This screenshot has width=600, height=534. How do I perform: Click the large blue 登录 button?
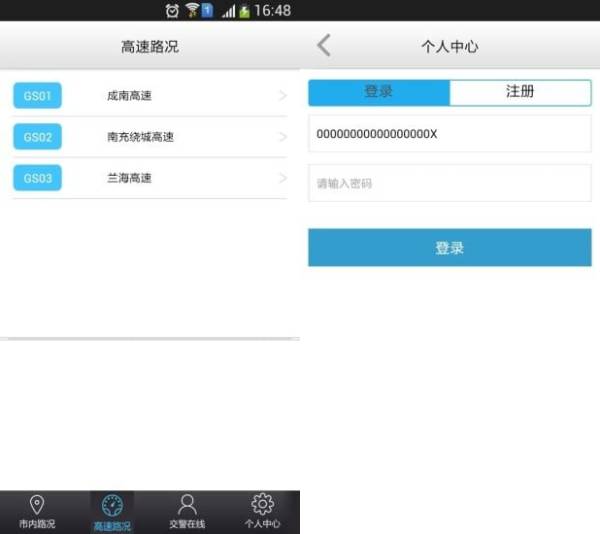click(x=450, y=247)
